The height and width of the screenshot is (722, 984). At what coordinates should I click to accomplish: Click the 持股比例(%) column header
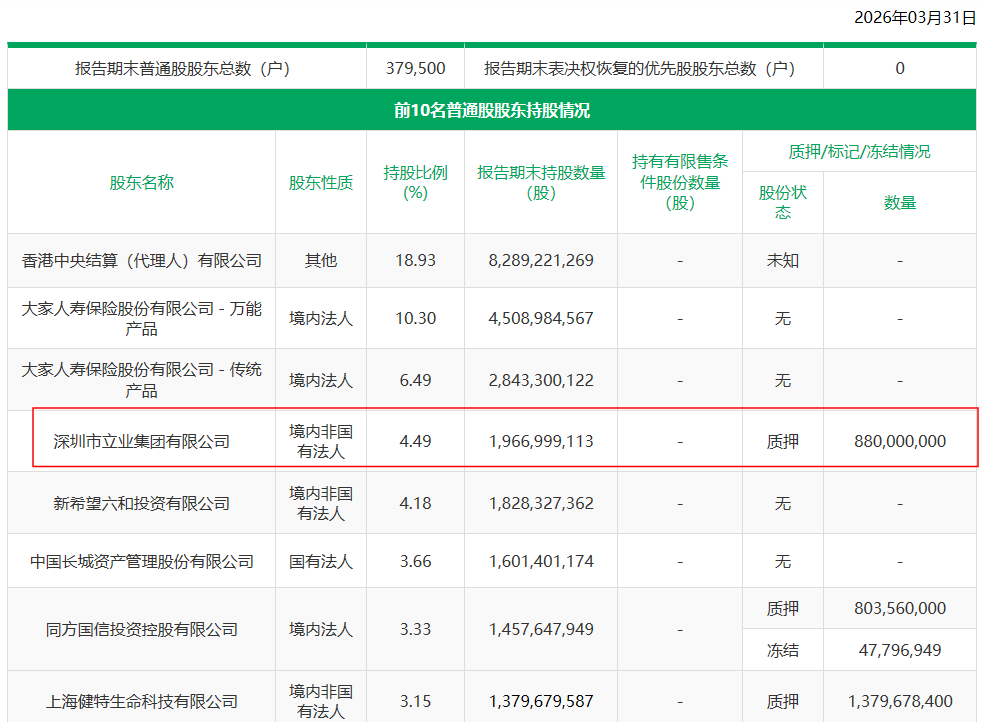(x=415, y=183)
